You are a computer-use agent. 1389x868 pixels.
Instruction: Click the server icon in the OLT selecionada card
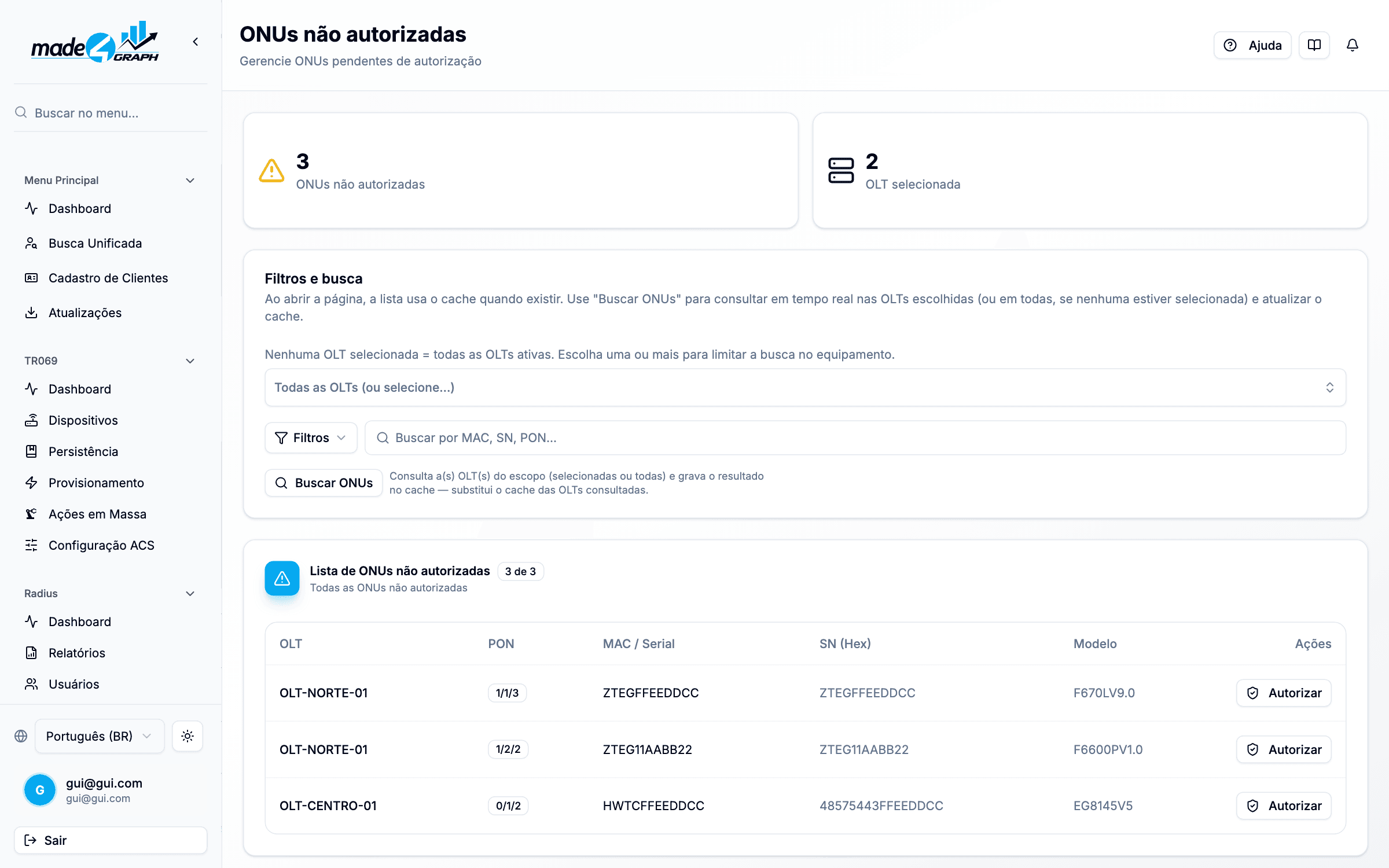coord(841,171)
